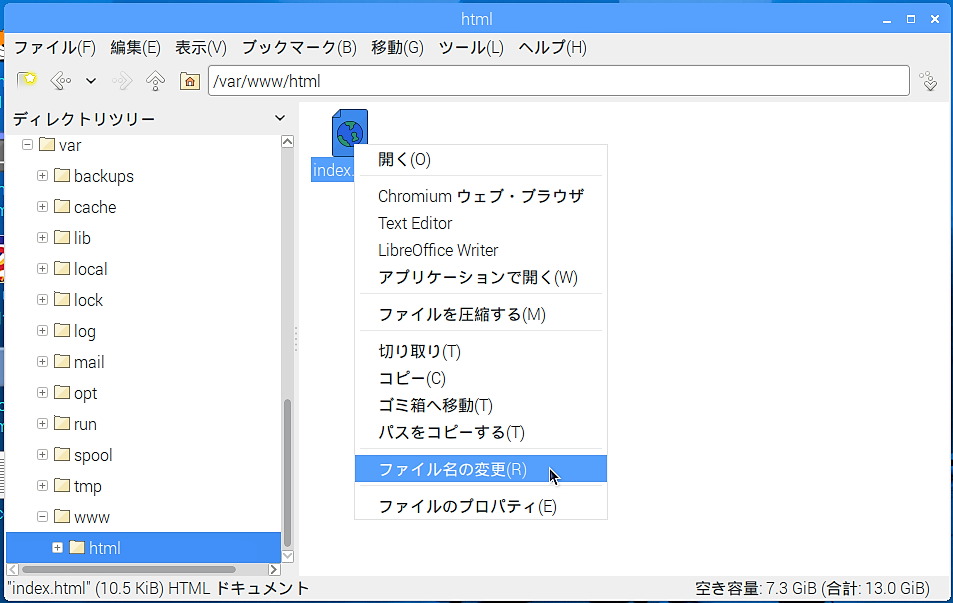Screen dimensions: 953x603
Task: Expand the local folder node
Action: [42, 269]
